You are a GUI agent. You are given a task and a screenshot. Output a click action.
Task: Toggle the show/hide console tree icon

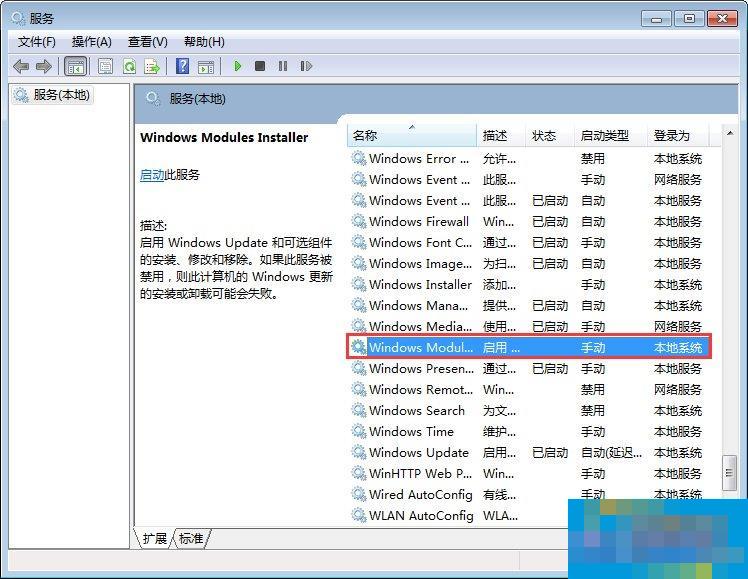[x=75, y=66]
